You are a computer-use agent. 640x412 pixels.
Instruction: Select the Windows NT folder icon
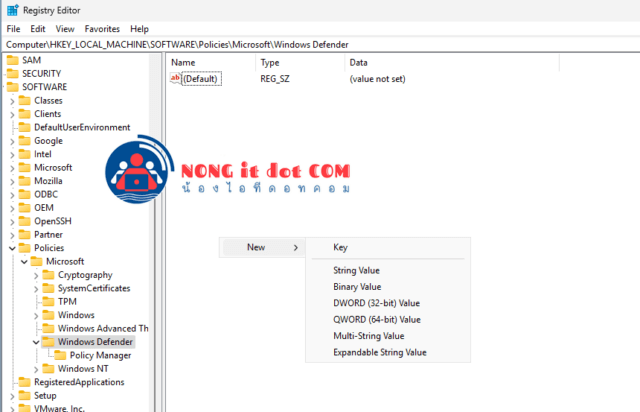click(x=48, y=369)
